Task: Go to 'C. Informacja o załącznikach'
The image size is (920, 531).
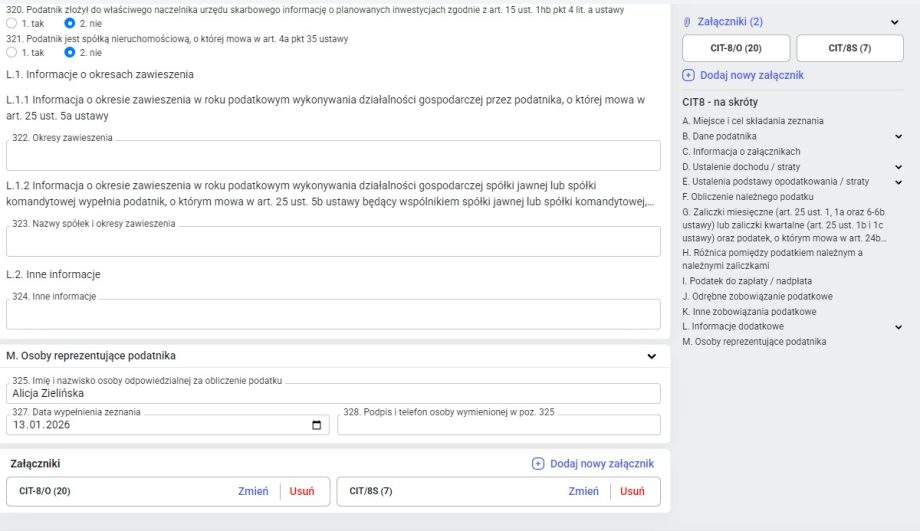Action: pos(741,151)
